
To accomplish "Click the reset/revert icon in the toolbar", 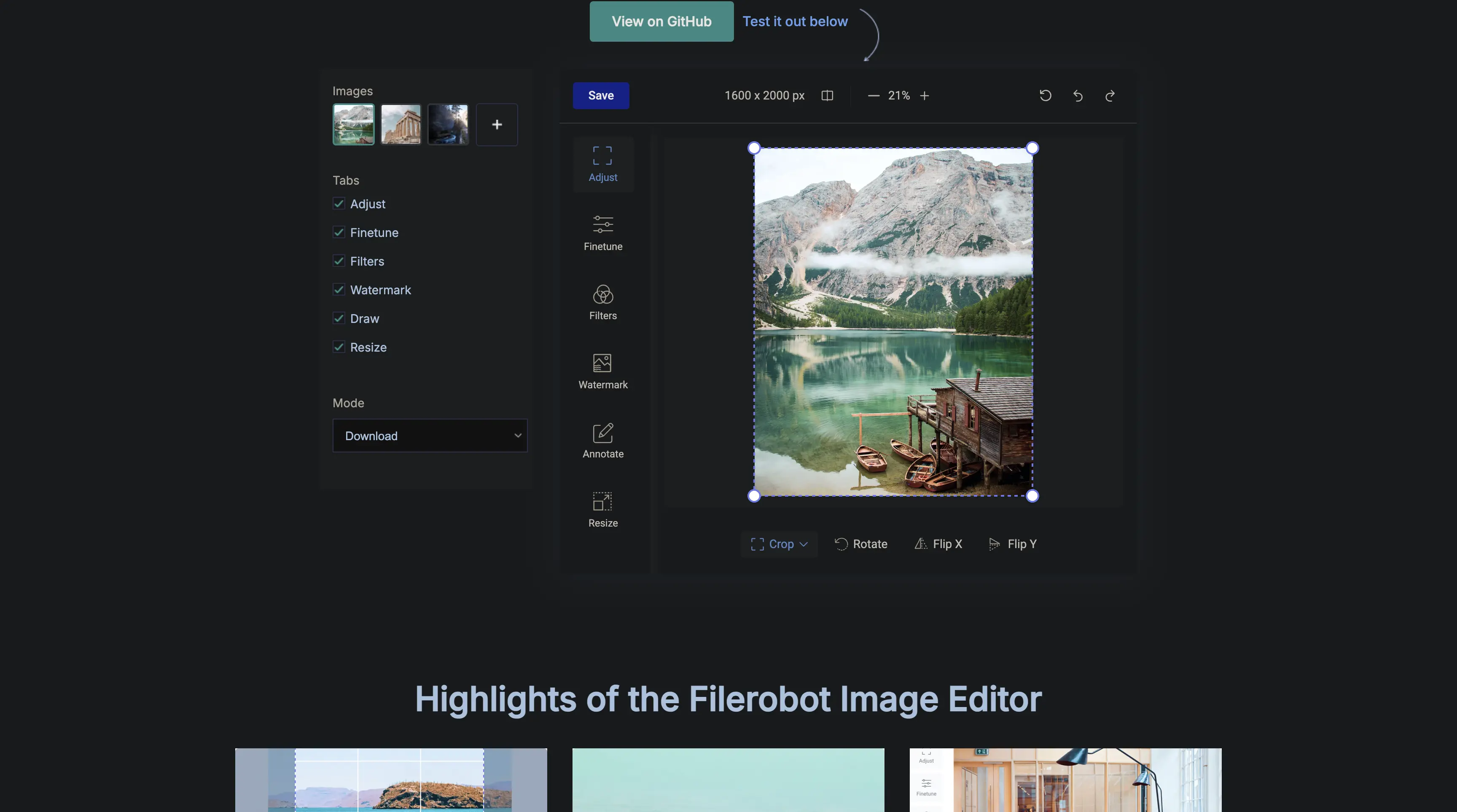I will tap(1045, 96).
